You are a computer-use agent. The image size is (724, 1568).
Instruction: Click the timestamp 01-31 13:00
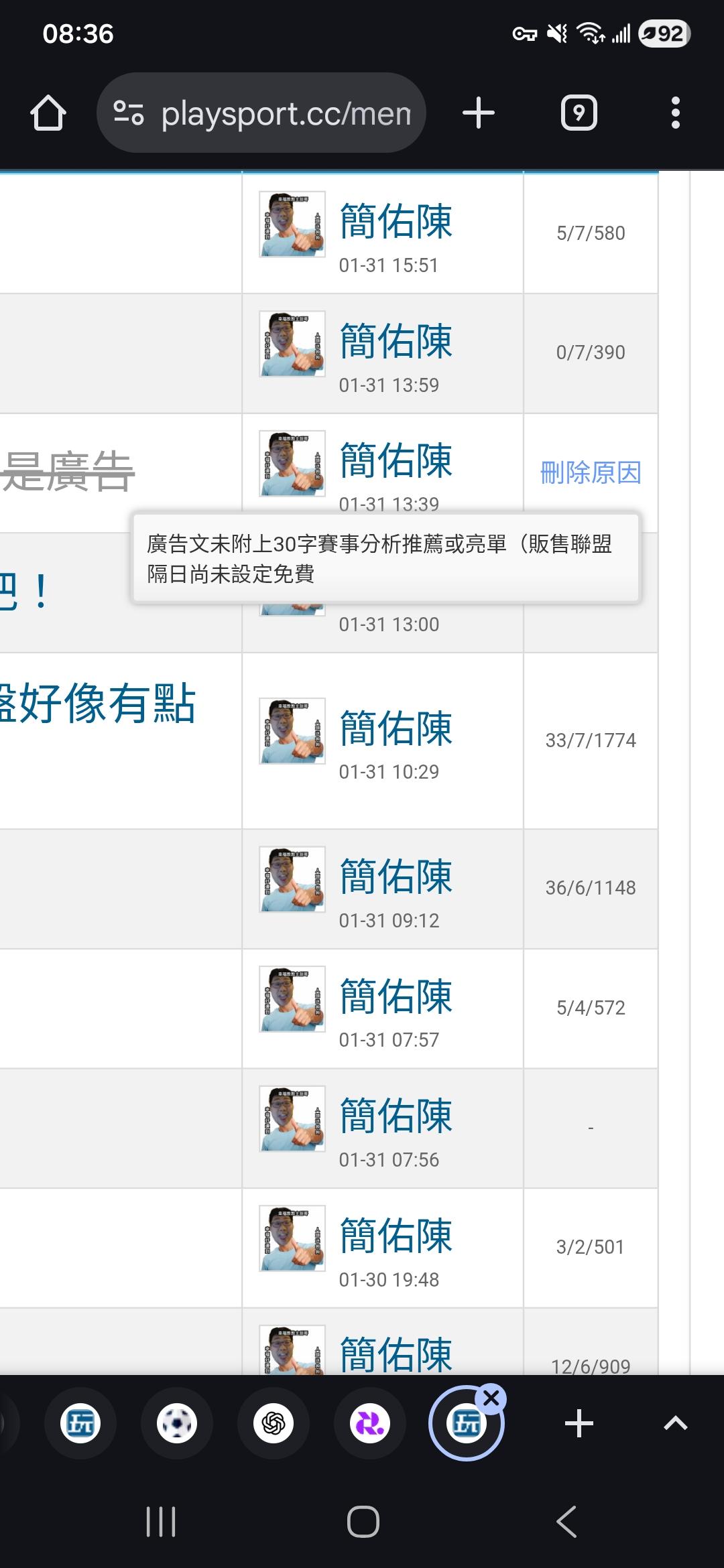tap(389, 625)
